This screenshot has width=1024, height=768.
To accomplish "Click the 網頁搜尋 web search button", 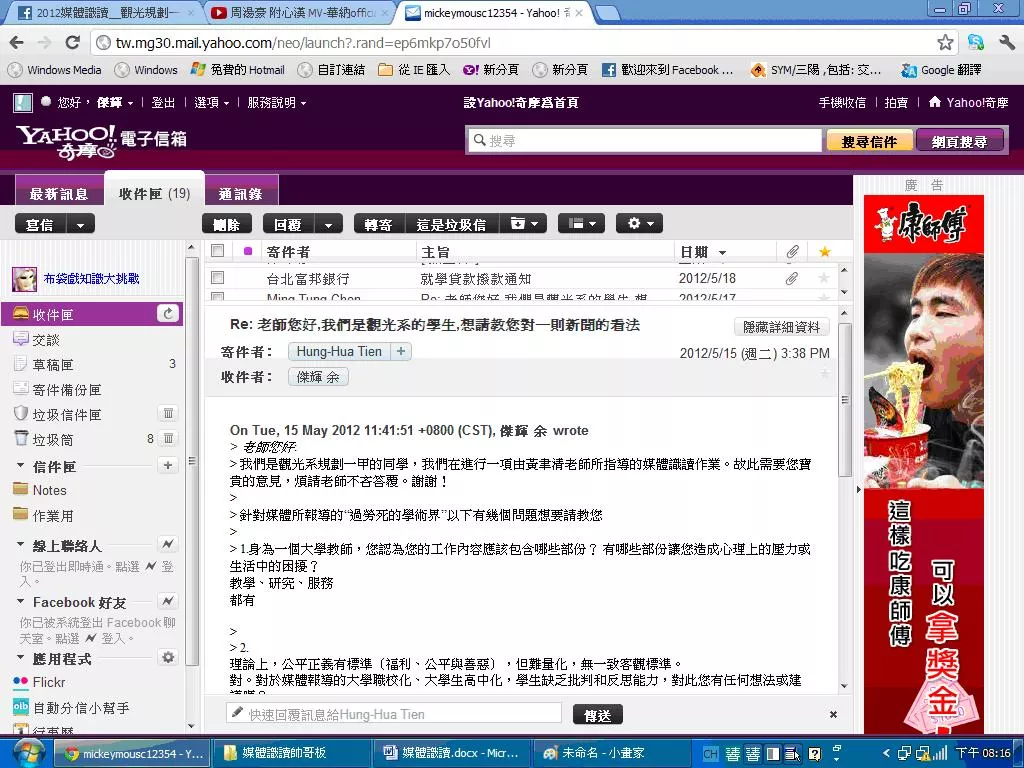I will [x=959, y=141].
